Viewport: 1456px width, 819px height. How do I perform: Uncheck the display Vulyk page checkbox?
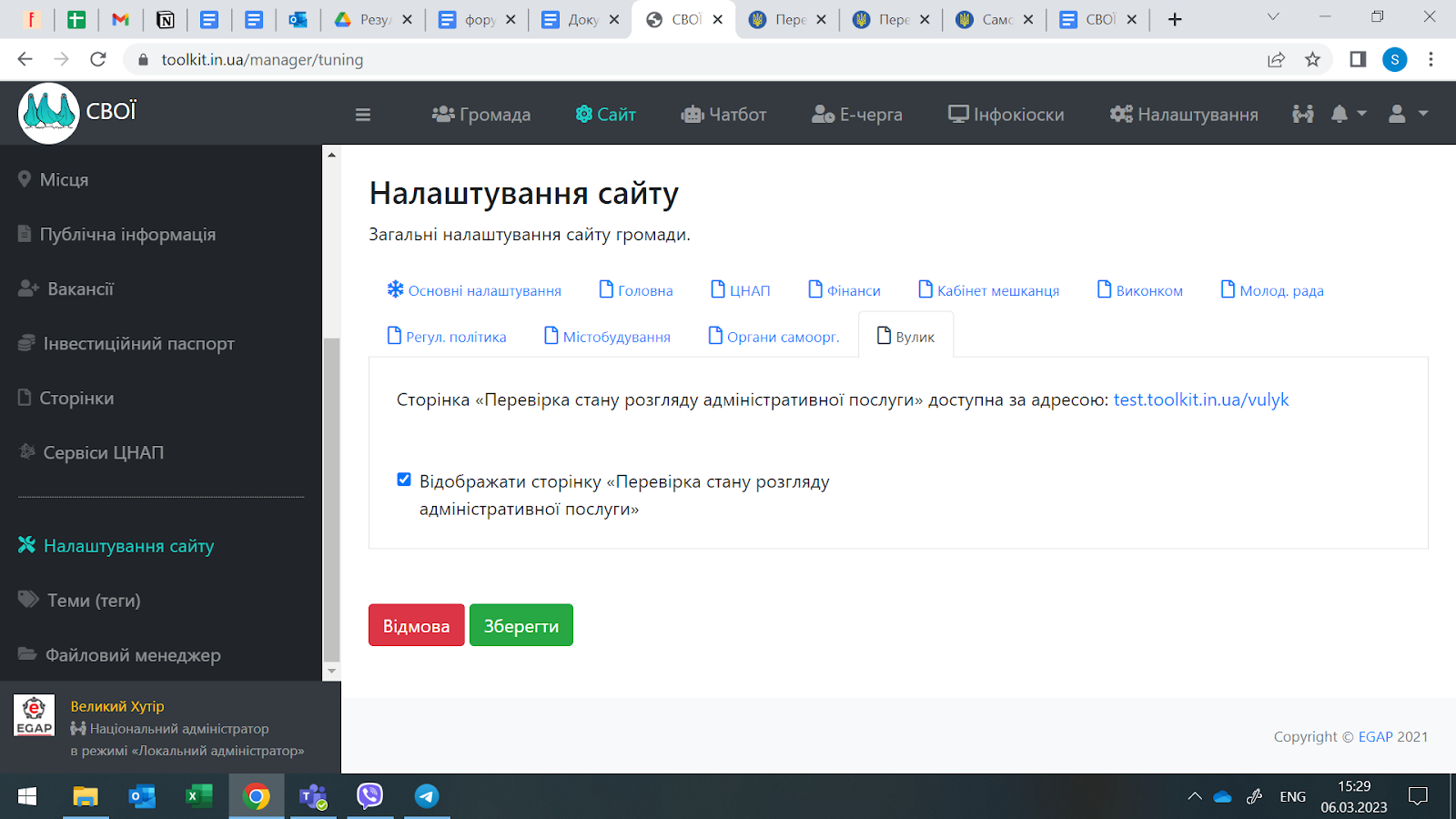404,480
